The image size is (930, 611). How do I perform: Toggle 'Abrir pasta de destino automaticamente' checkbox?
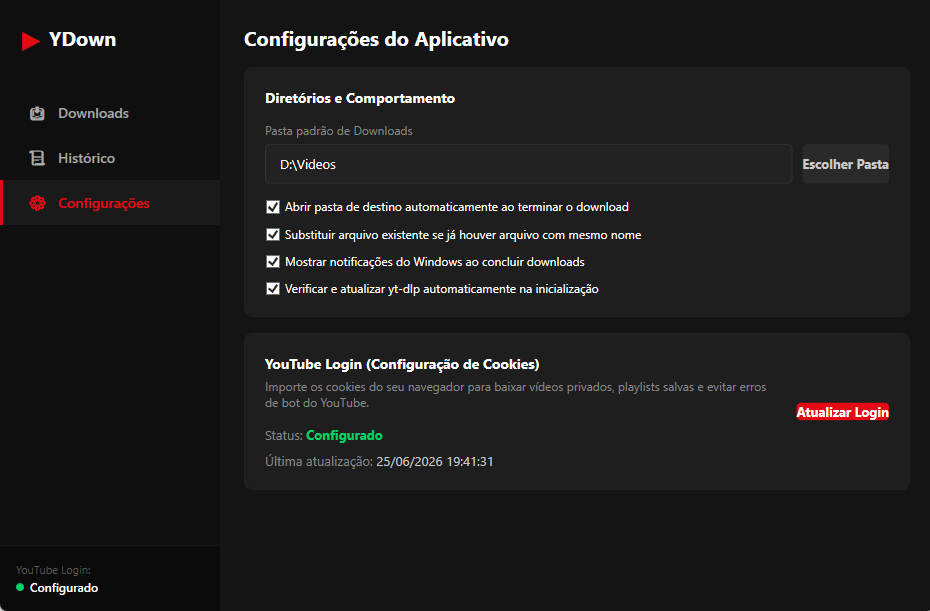[x=273, y=207]
